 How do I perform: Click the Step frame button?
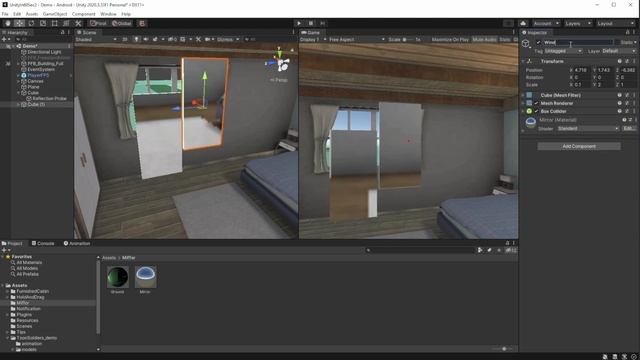(322, 23)
